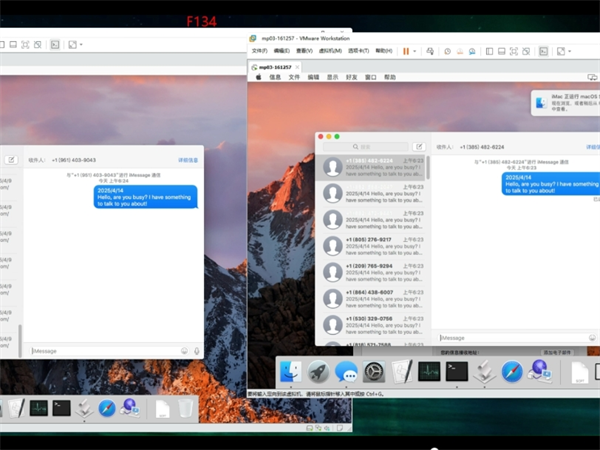Image resolution: width=600 pixels, height=450 pixels.
Task: Open Finder from the right VM dock
Action: click(291, 372)
